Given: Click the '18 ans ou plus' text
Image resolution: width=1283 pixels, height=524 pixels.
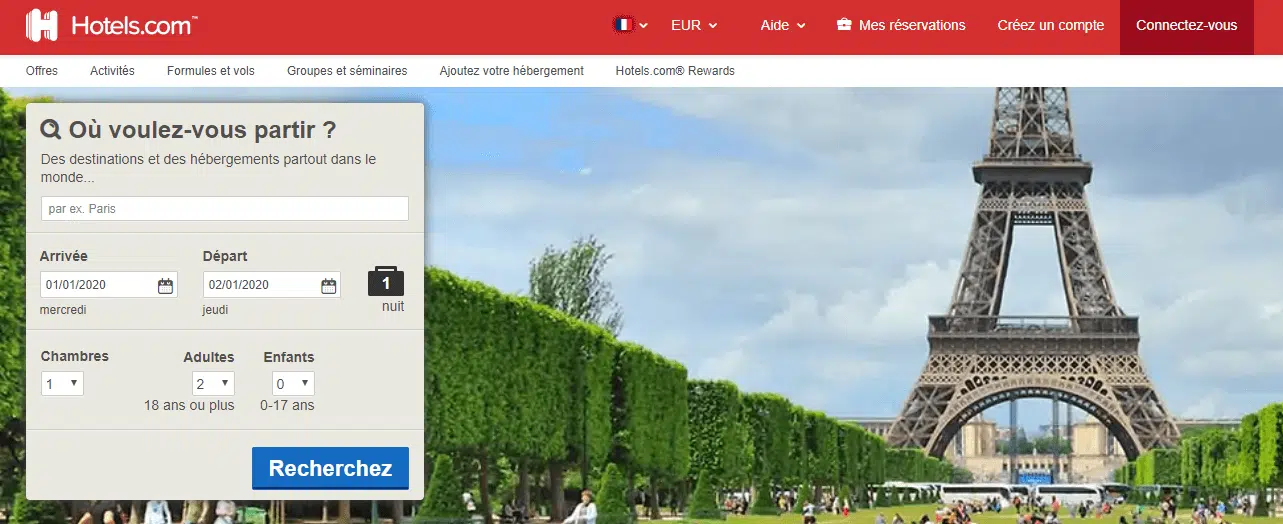Looking at the screenshot, I should [x=189, y=405].
